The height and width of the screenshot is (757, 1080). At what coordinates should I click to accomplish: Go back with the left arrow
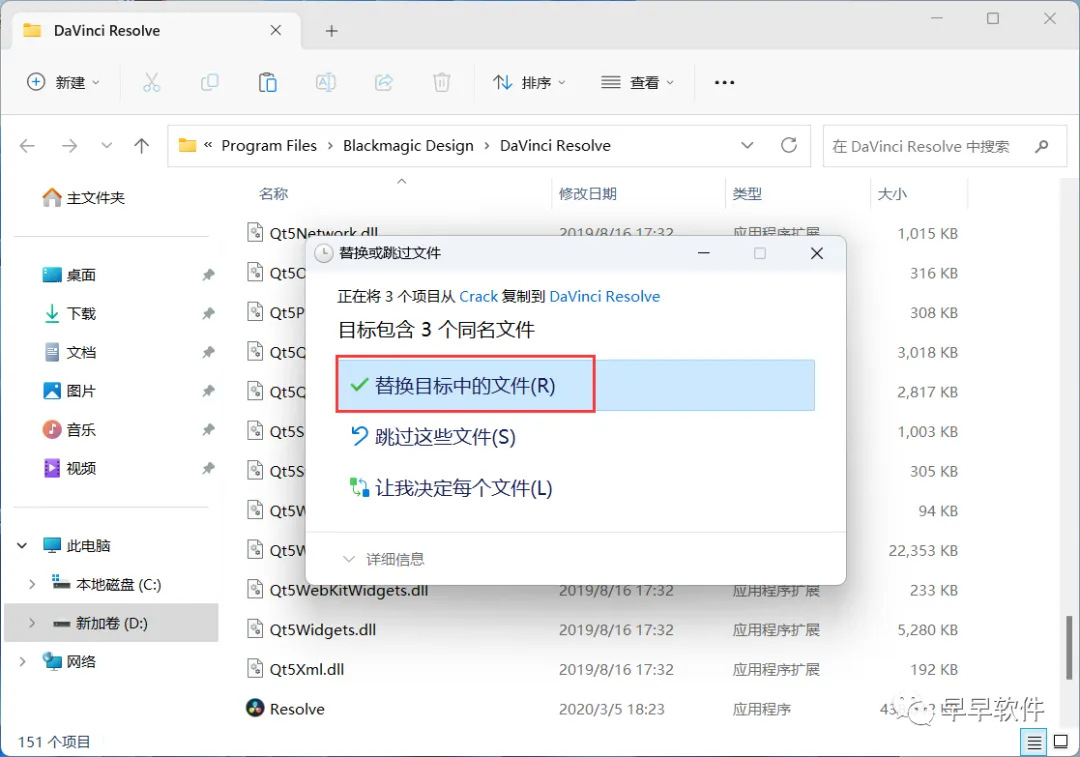point(28,146)
